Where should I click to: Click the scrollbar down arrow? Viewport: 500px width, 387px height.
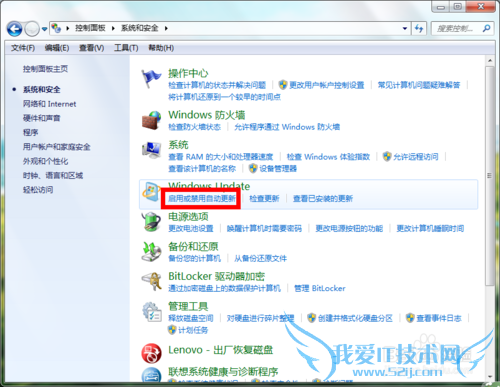point(490,377)
